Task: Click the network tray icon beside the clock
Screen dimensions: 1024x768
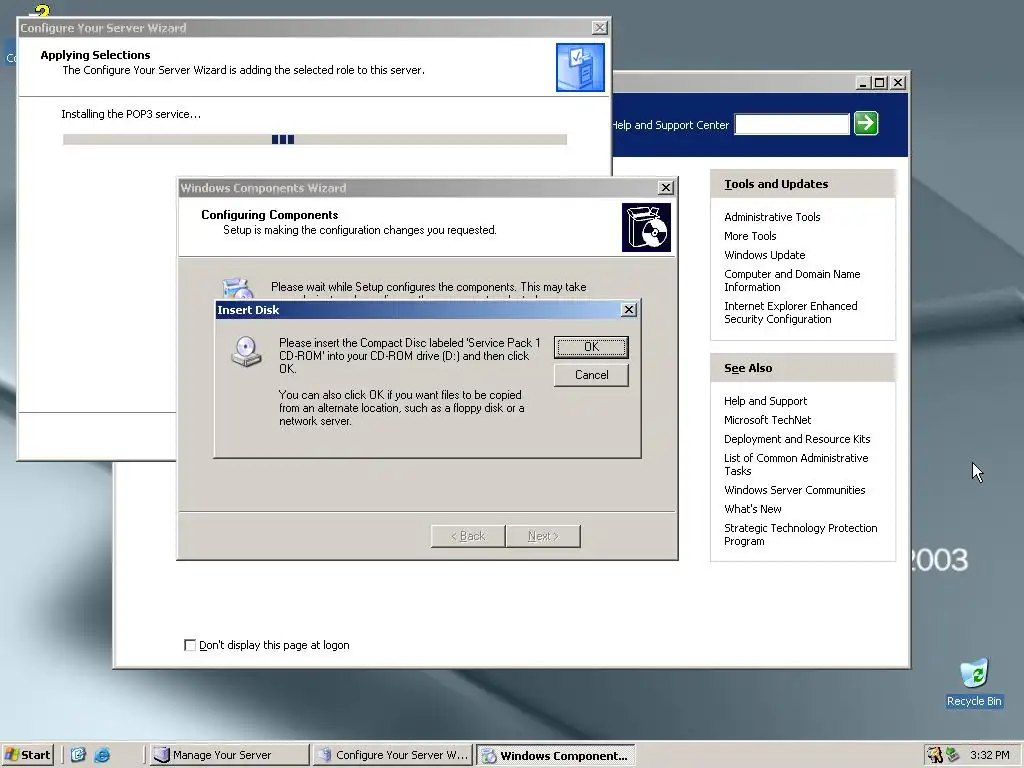Action: tap(952, 755)
